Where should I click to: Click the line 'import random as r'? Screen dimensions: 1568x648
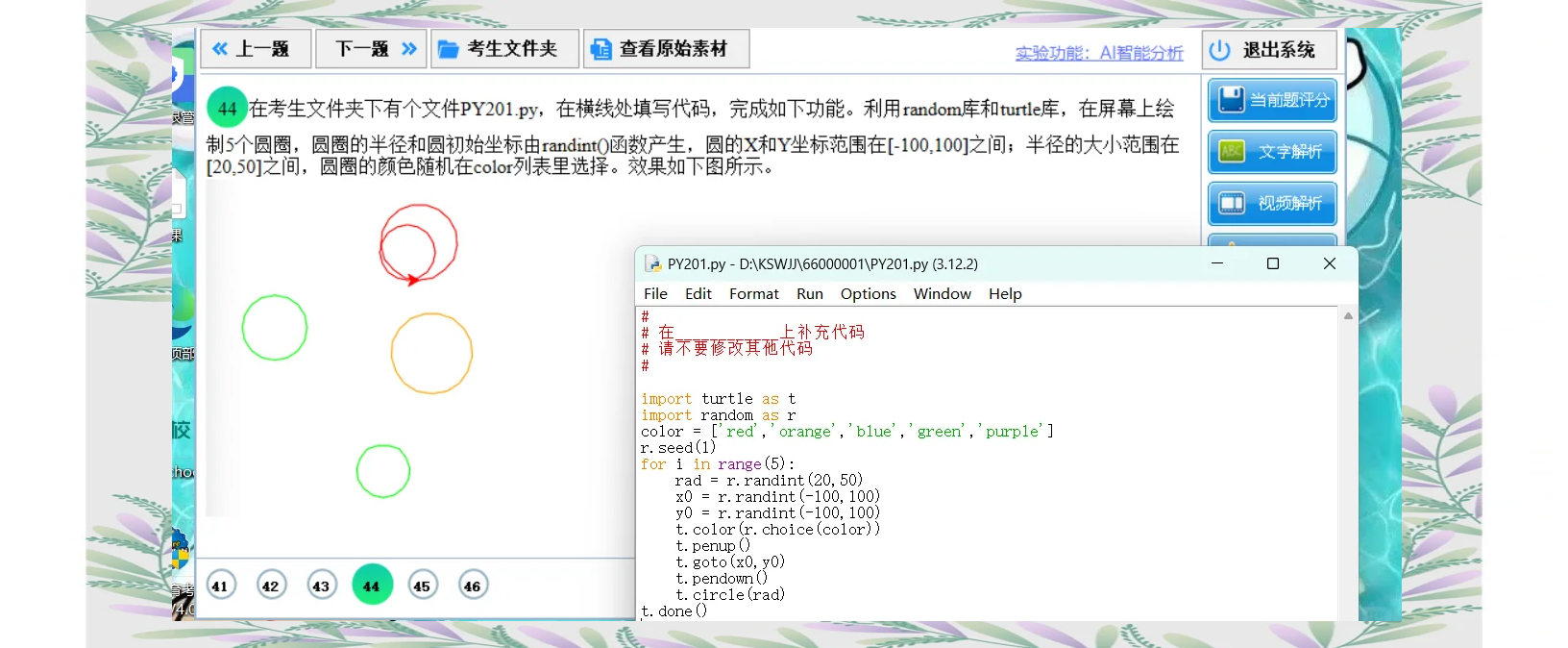click(719, 415)
